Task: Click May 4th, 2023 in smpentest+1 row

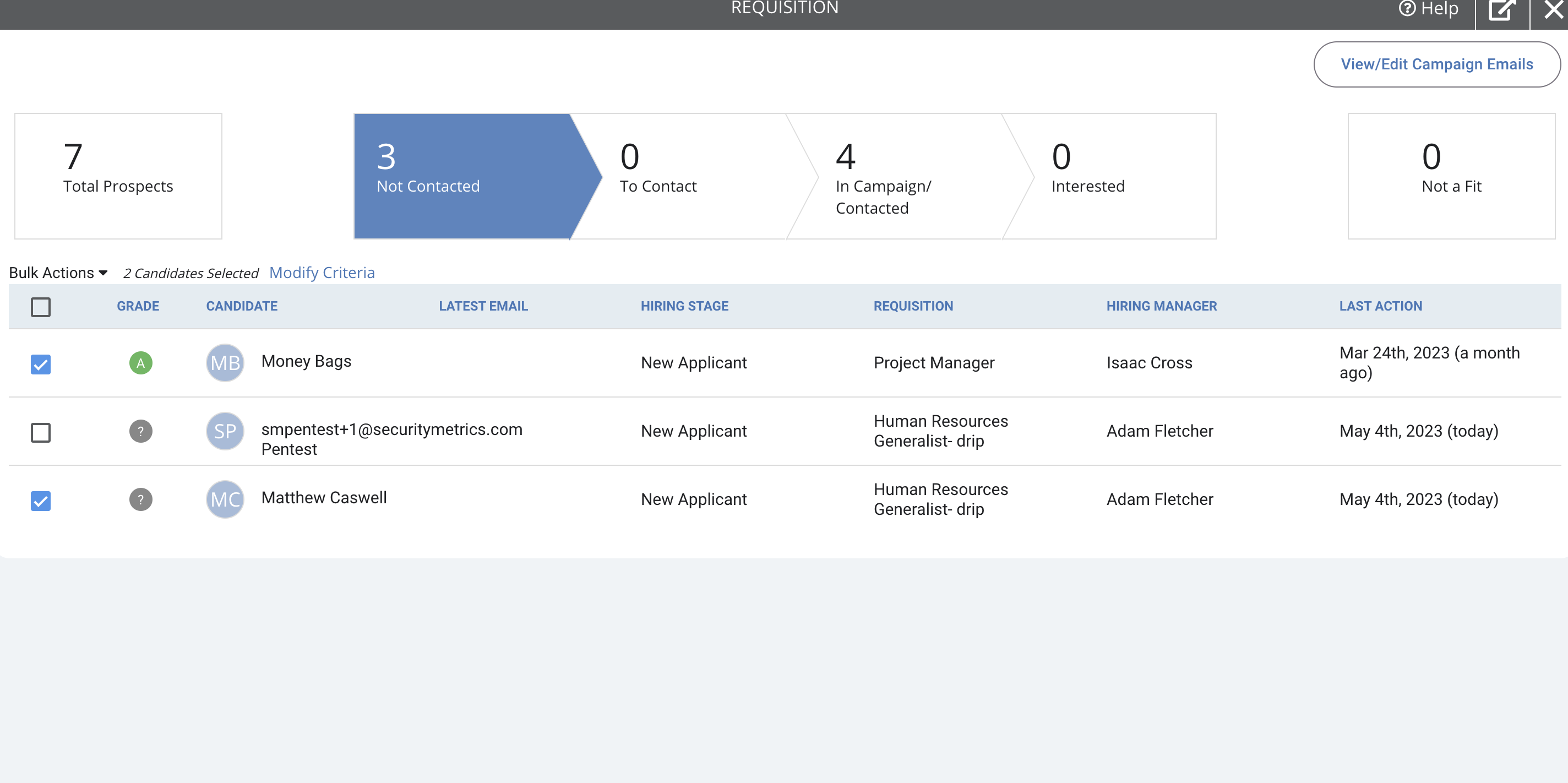Action: [x=1419, y=431]
